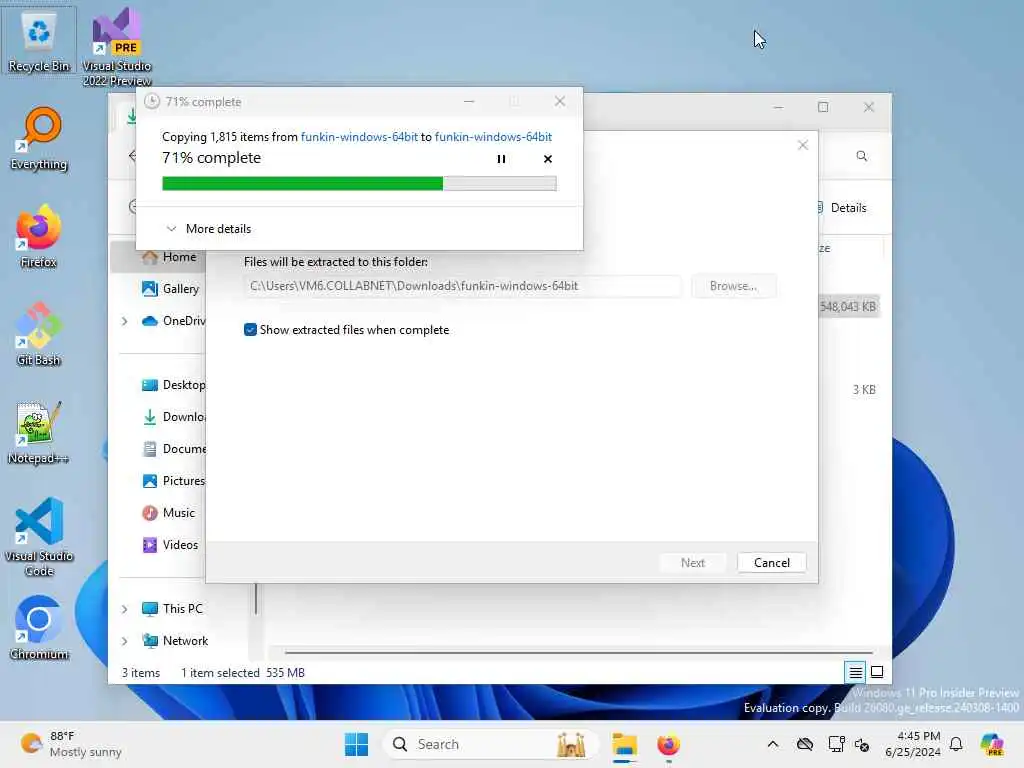The height and width of the screenshot is (768, 1024).
Task: Select OneDrive in the navigation pane
Action: point(173,321)
